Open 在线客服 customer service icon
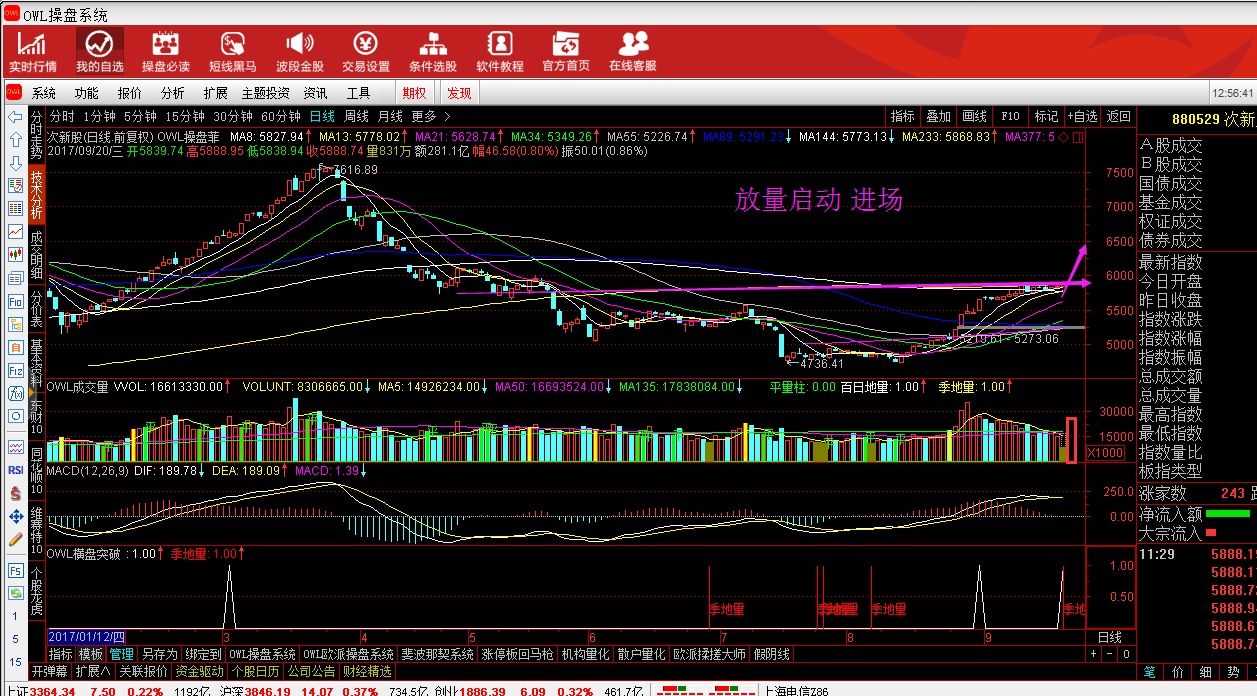 (x=633, y=52)
